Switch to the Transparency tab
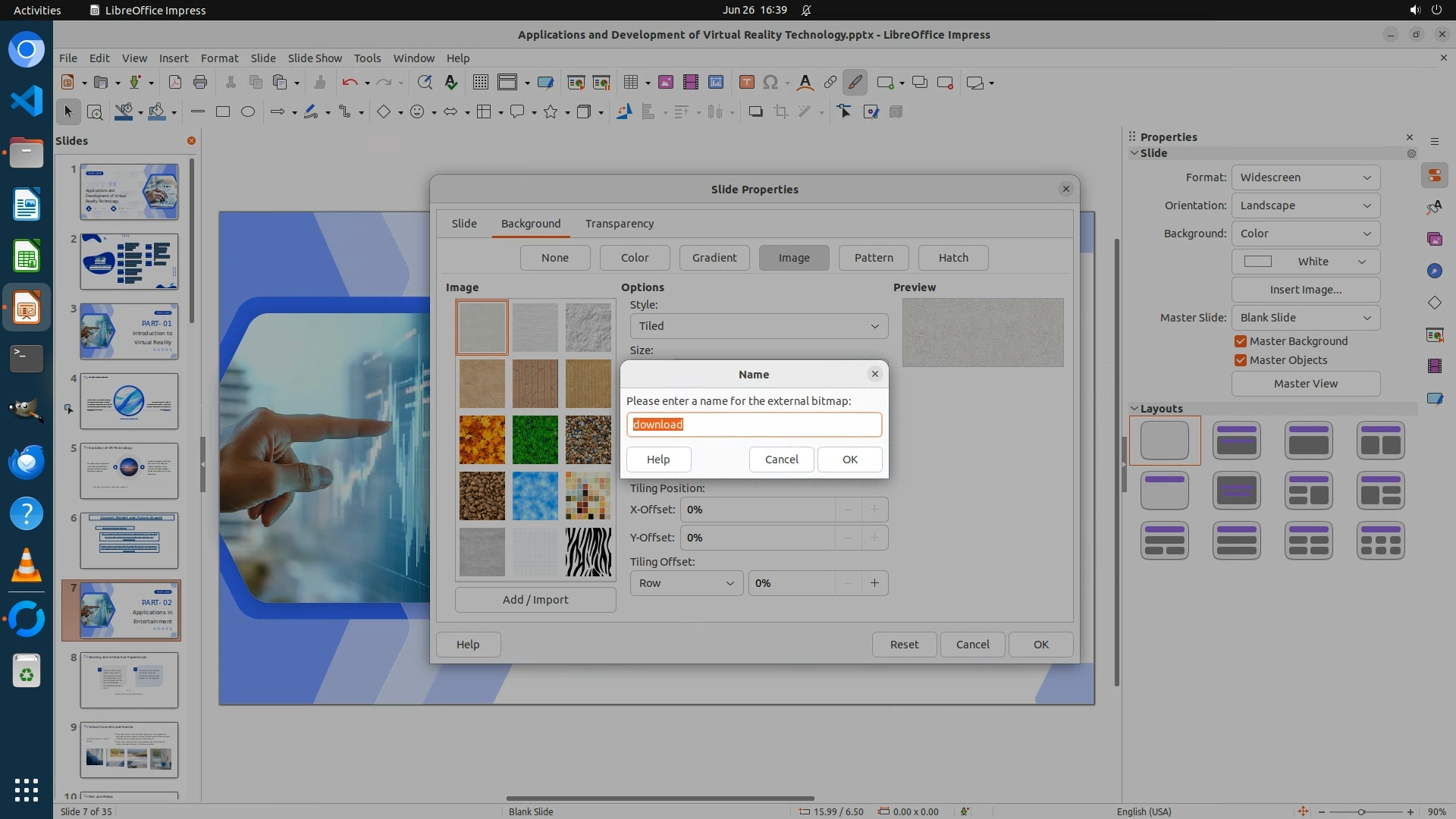Image resolution: width=1456 pixels, height=819 pixels. coord(619,224)
